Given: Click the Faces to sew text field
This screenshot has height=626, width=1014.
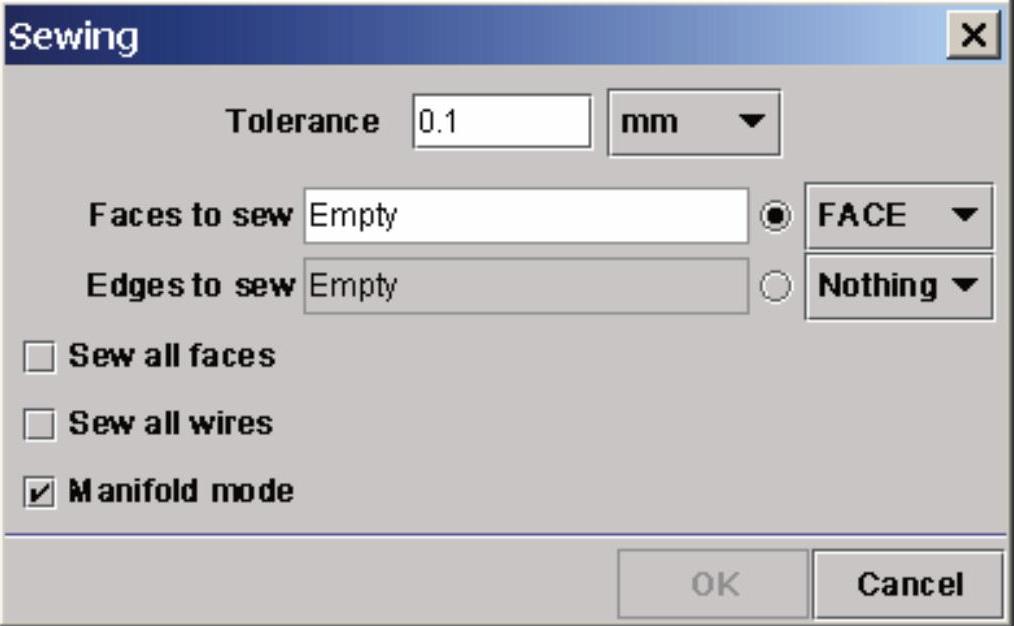Looking at the screenshot, I should [526, 216].
